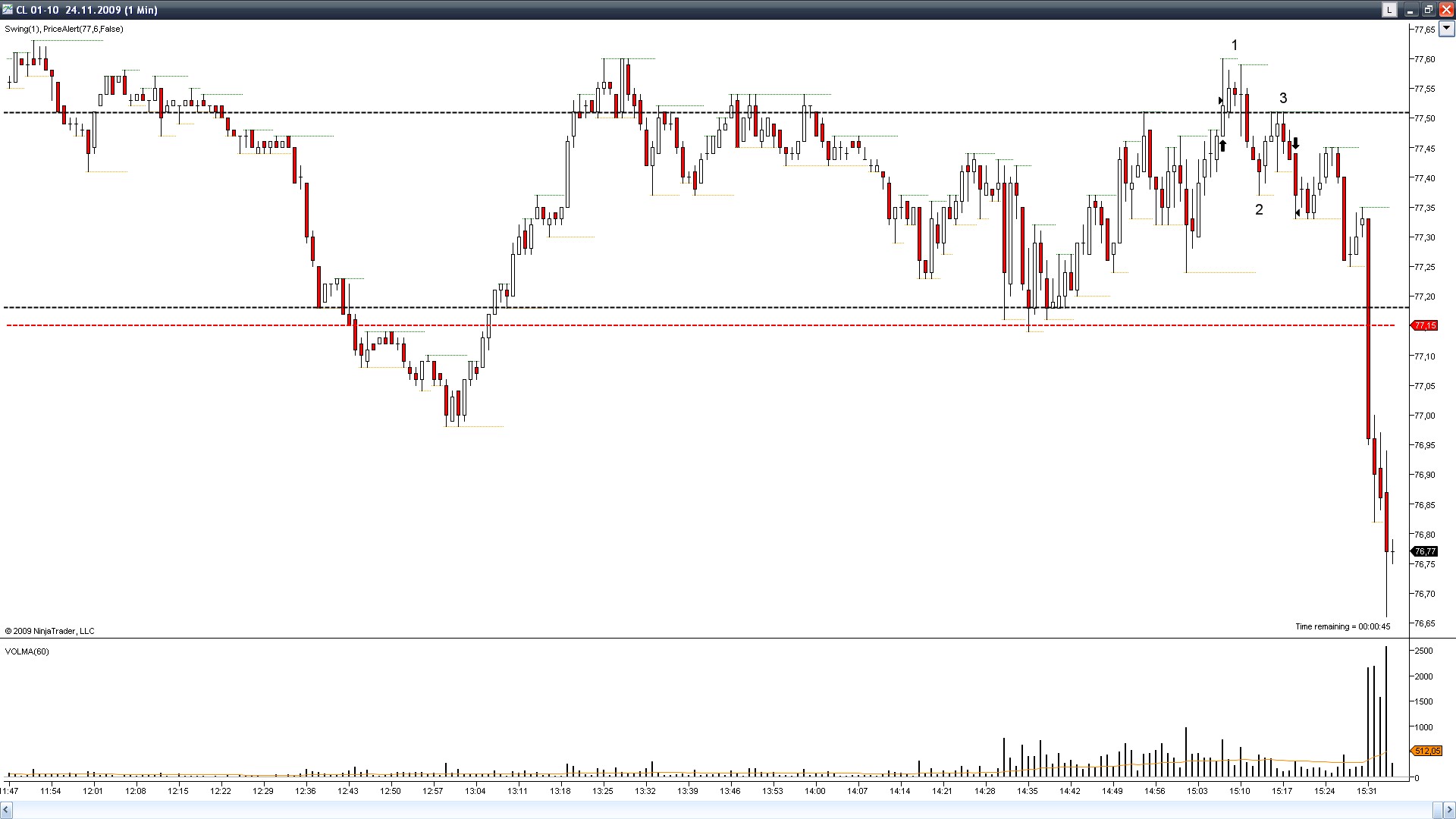Select the VOLMA(60) indicator label
The image size is (1456, 819).
pos(27,651)
